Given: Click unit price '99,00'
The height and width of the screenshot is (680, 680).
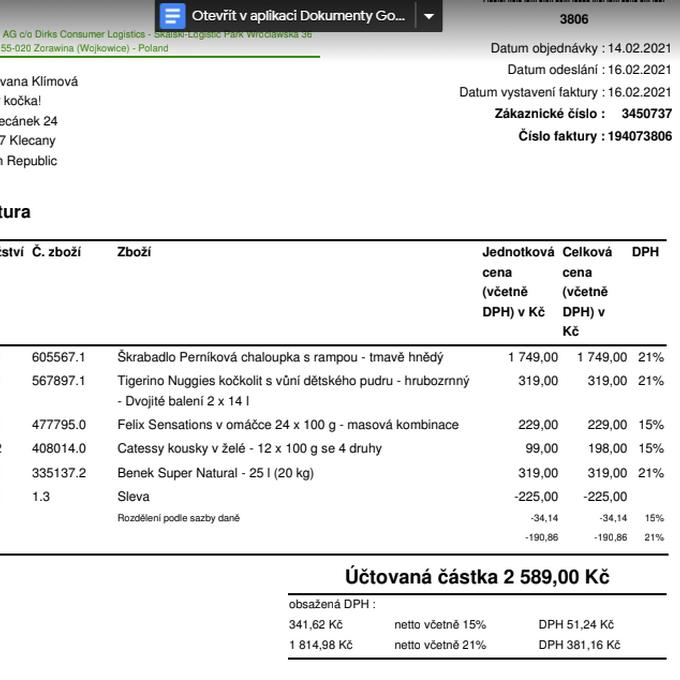Looking at the screenshot, I should [x=542, y=448].
